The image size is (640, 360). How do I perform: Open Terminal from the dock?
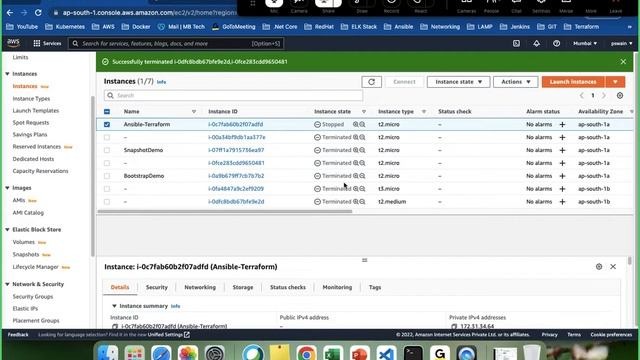point(413,353)
